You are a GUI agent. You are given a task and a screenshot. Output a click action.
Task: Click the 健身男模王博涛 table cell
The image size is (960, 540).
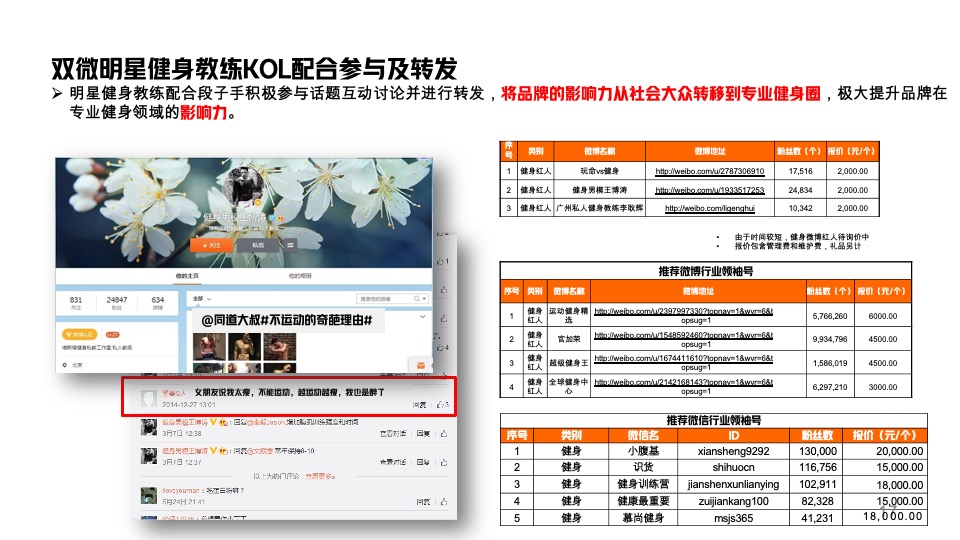pos(599,190)
